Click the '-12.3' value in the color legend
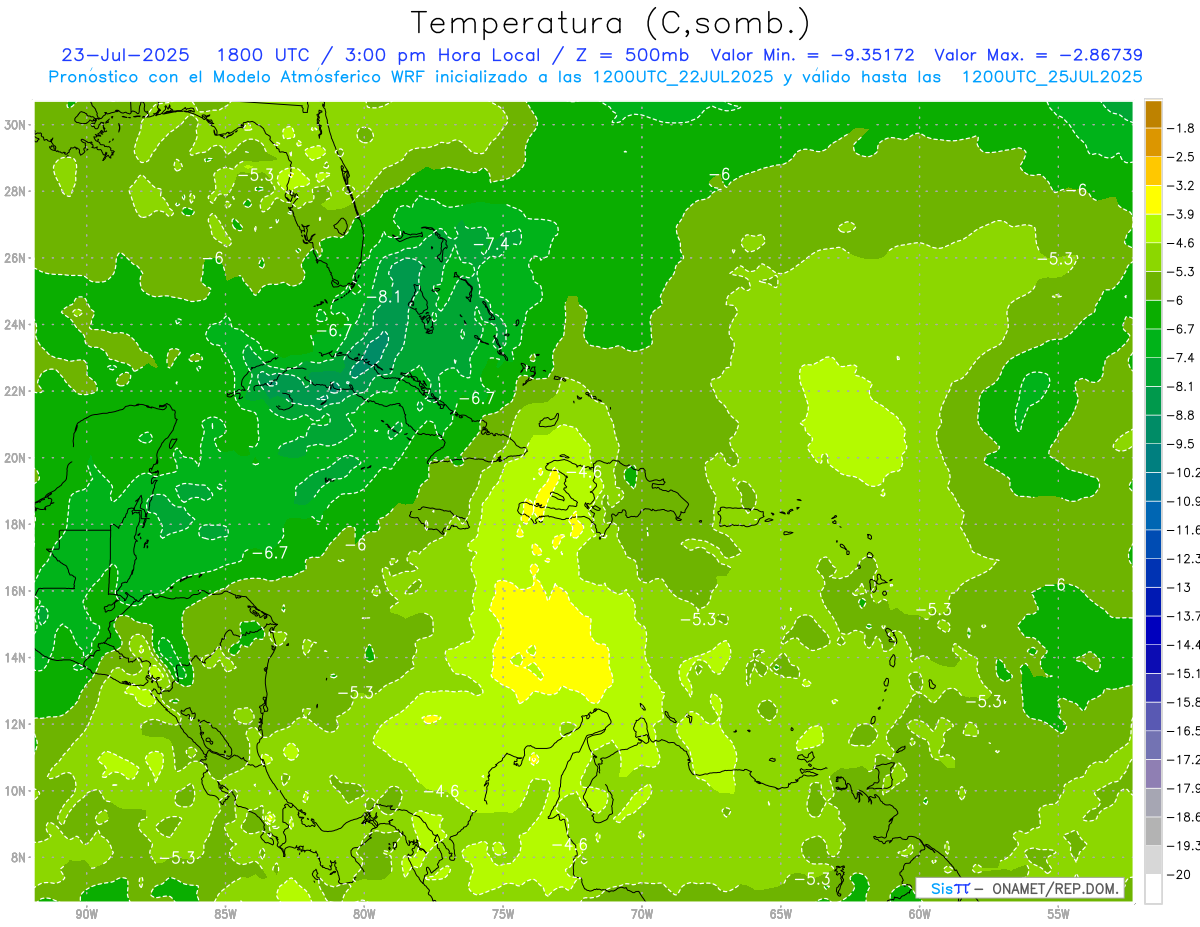 (1184, 558)
